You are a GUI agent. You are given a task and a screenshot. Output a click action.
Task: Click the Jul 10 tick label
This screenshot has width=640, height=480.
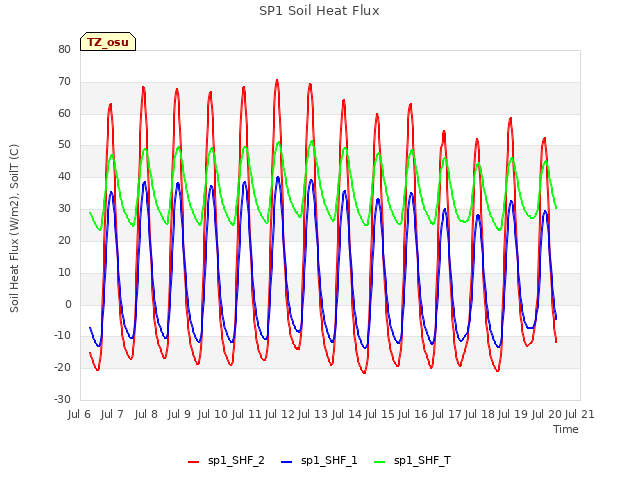tap(212, 414)
